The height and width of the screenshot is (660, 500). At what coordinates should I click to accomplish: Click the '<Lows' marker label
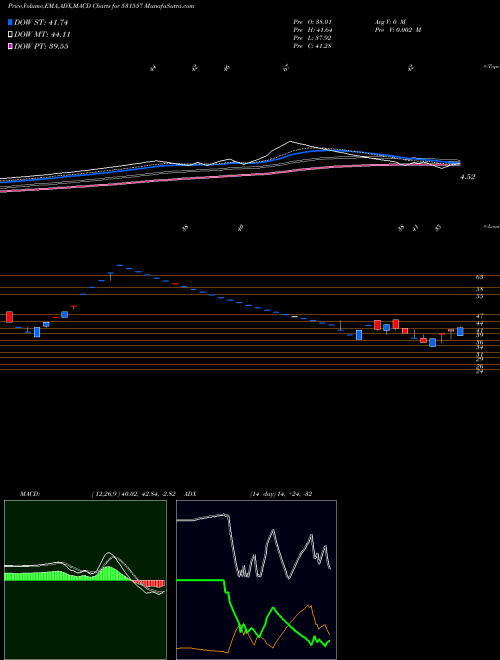(491, 226)
